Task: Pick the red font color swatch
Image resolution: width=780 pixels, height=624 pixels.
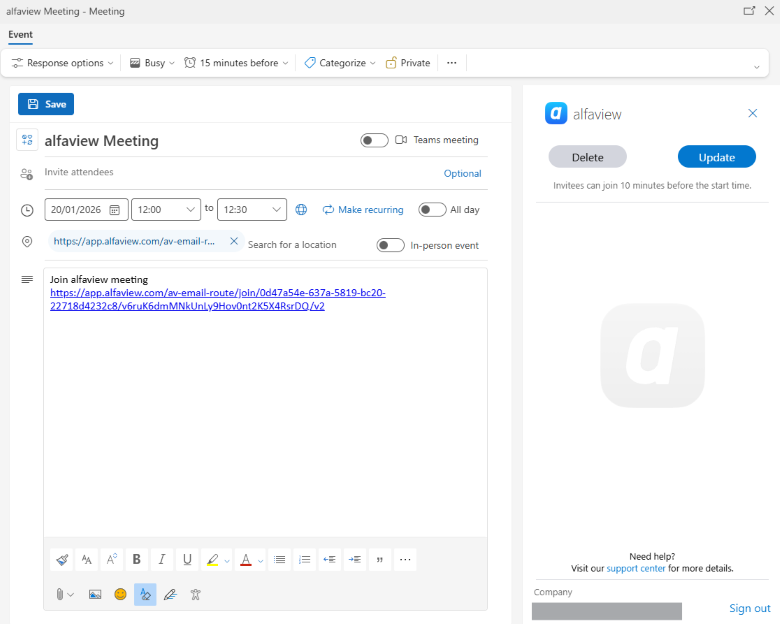Action: pos(245,560)
